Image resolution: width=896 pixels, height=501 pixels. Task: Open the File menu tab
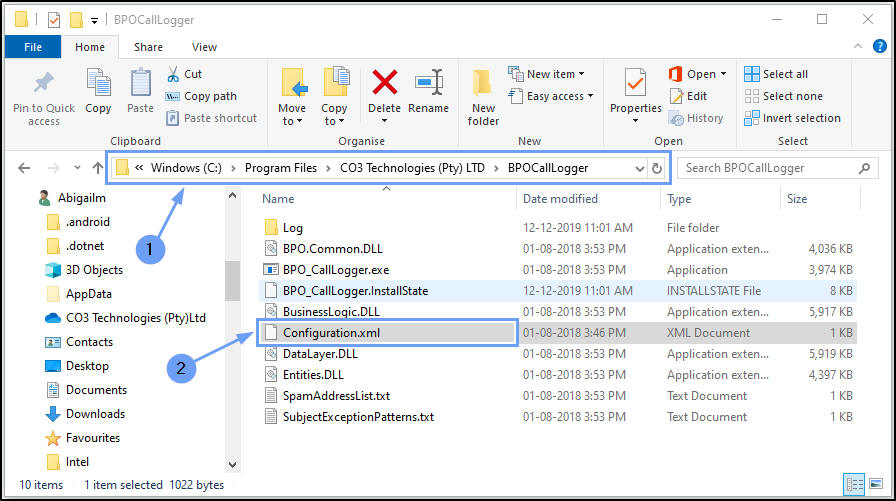click(33, 47)
